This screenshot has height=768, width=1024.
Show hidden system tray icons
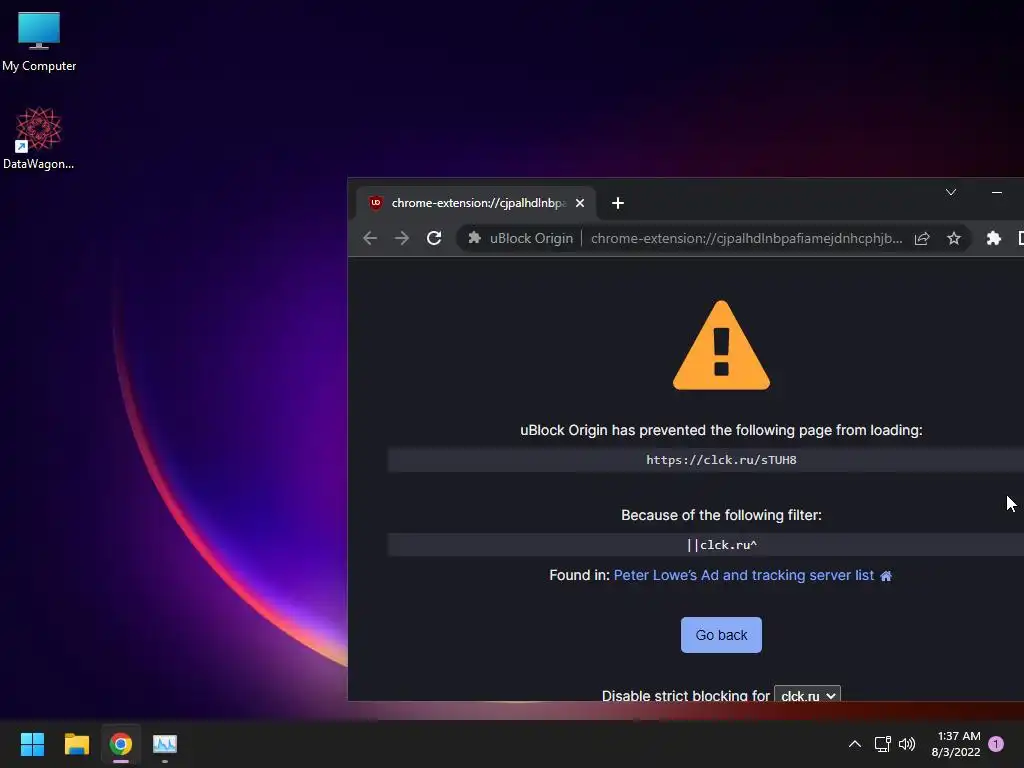pos(854,744)
